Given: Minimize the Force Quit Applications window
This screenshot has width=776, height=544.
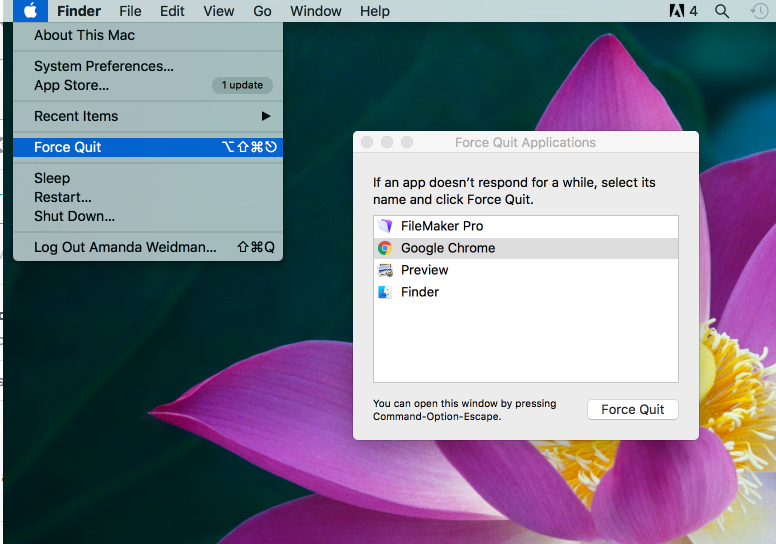Looking at the screenshot, I should [387, 143].
